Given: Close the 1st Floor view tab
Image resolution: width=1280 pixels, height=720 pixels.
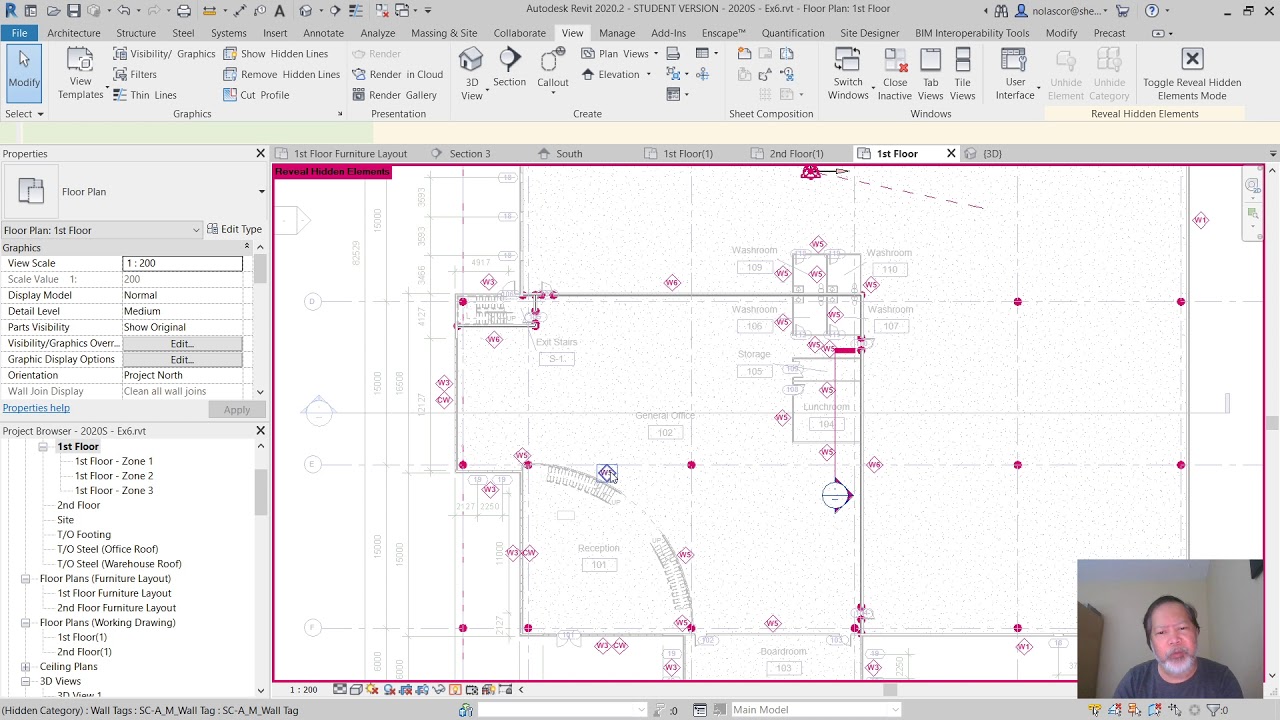Looking at the screenshot, I should coord(951,154).
